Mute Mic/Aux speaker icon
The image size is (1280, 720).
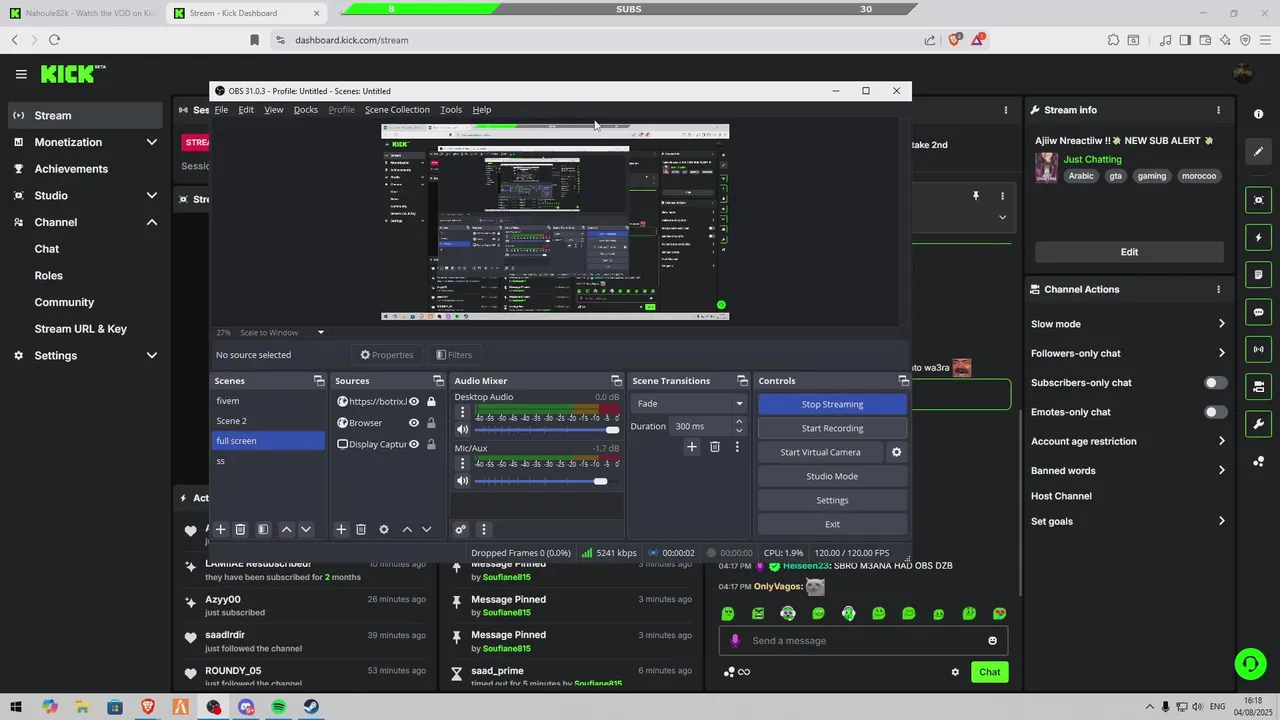pos(462,481)
